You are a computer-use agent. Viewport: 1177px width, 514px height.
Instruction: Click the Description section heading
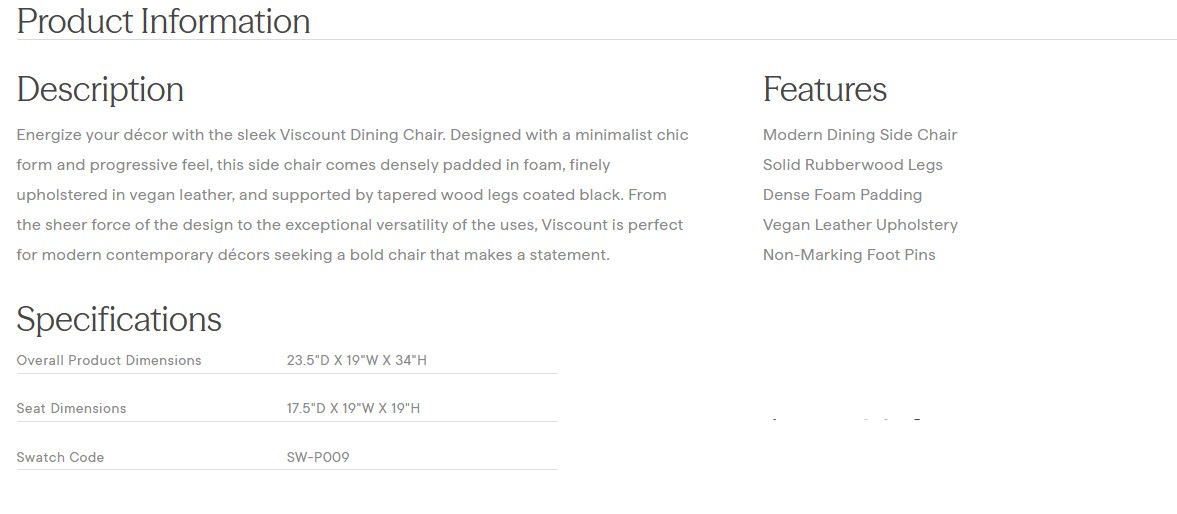(x=100, y=89)
